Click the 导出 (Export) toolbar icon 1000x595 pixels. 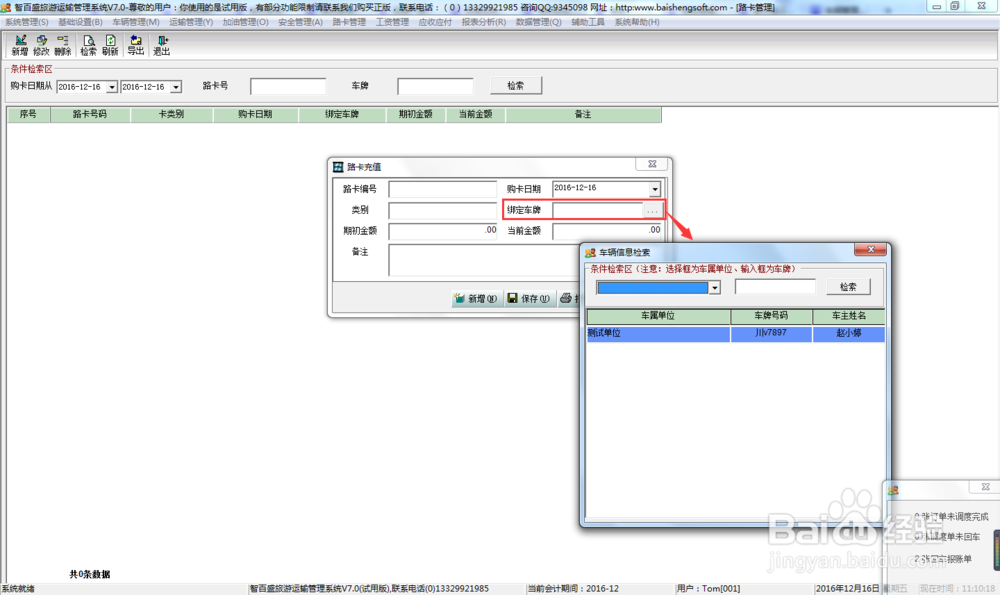(136, 45)
